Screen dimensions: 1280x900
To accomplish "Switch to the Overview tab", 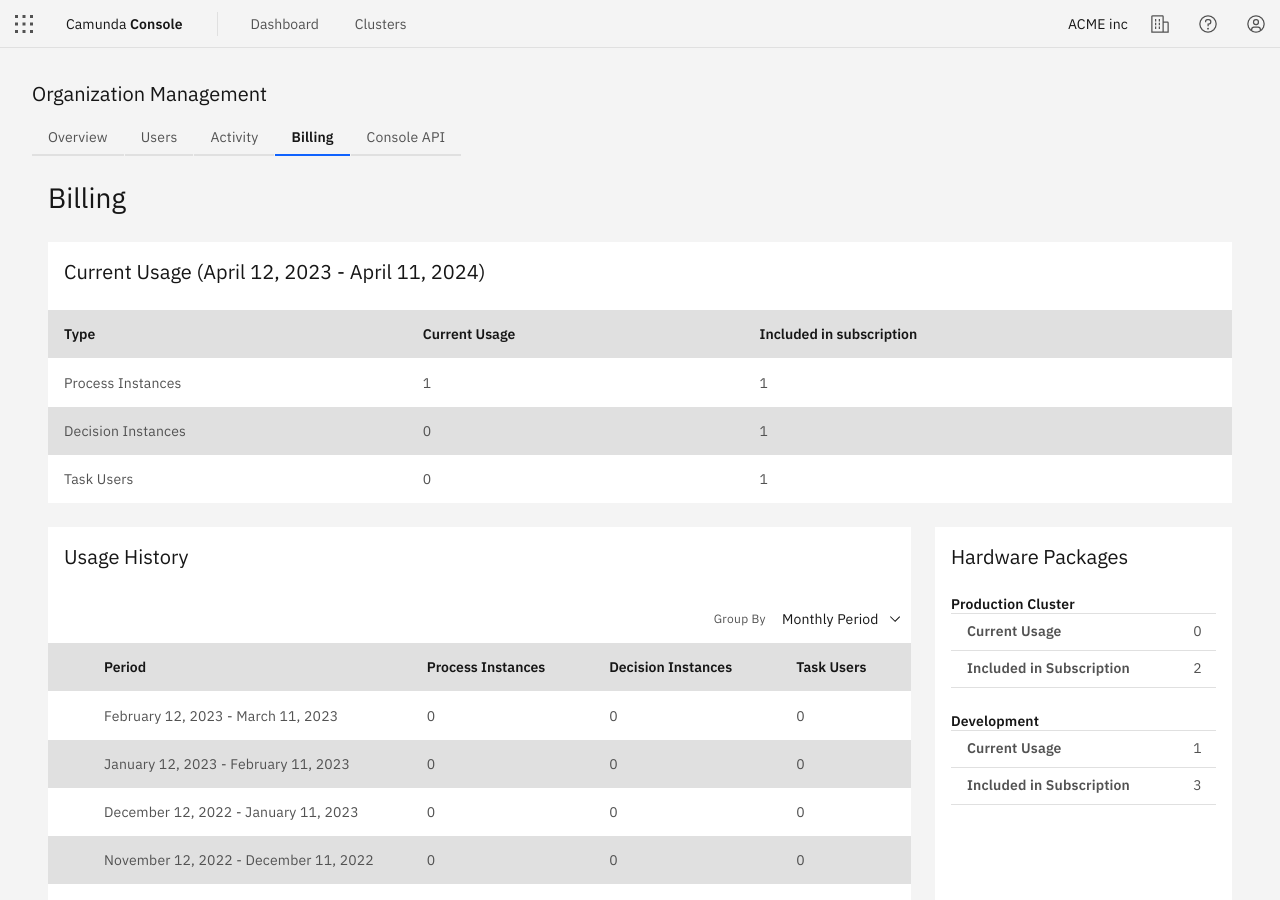I will pos(77,137).
